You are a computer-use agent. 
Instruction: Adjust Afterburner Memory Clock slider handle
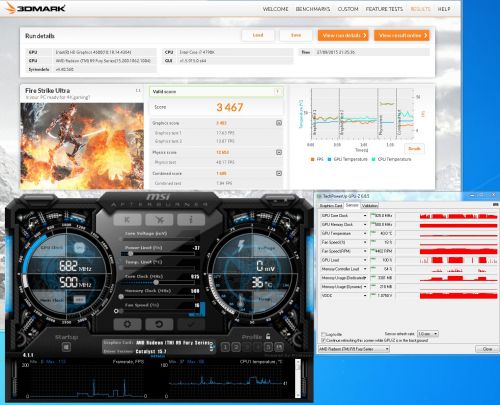pos(121,297)
